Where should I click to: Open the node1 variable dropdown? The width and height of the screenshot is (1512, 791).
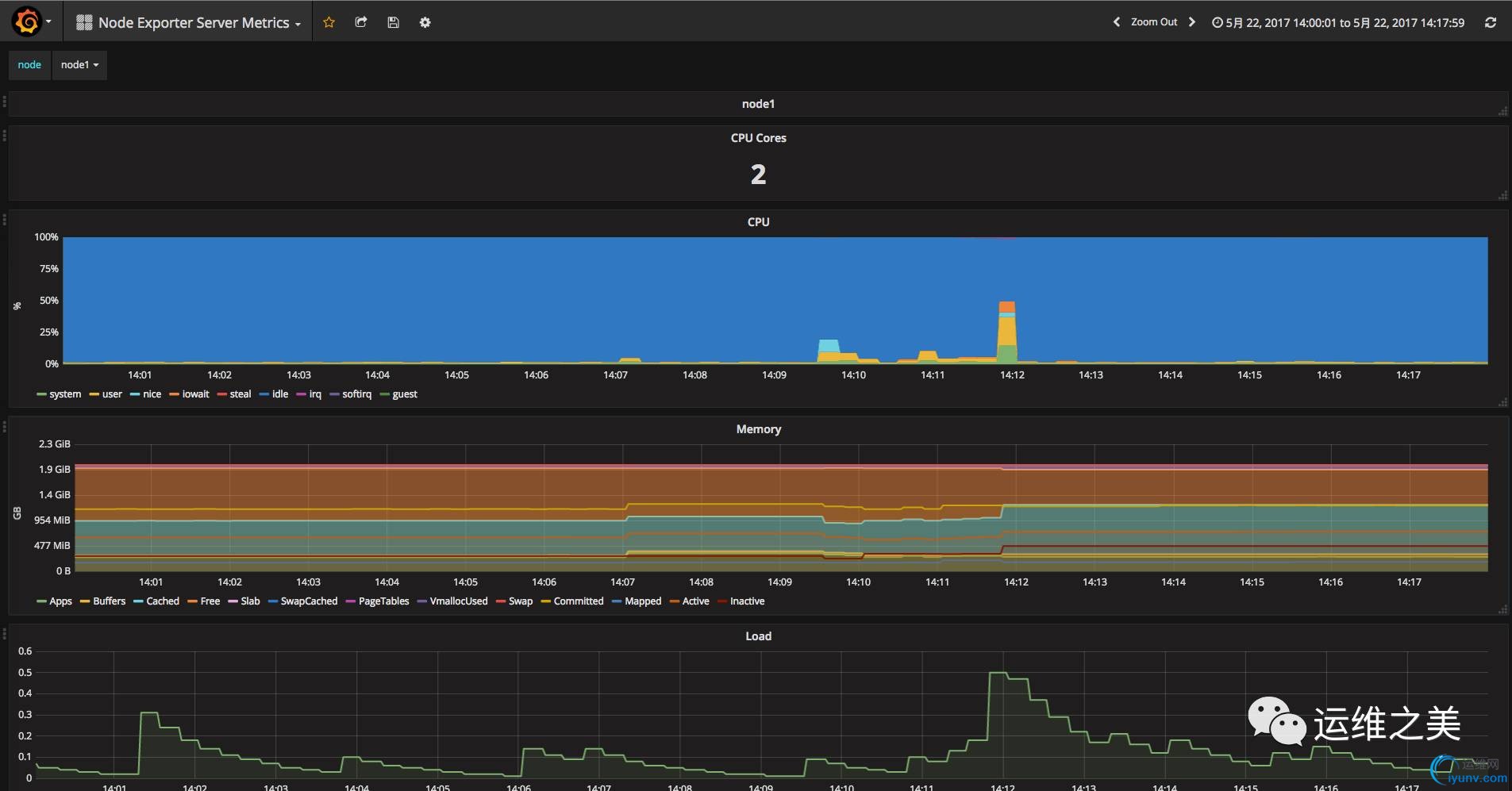[x=79, y=65]
